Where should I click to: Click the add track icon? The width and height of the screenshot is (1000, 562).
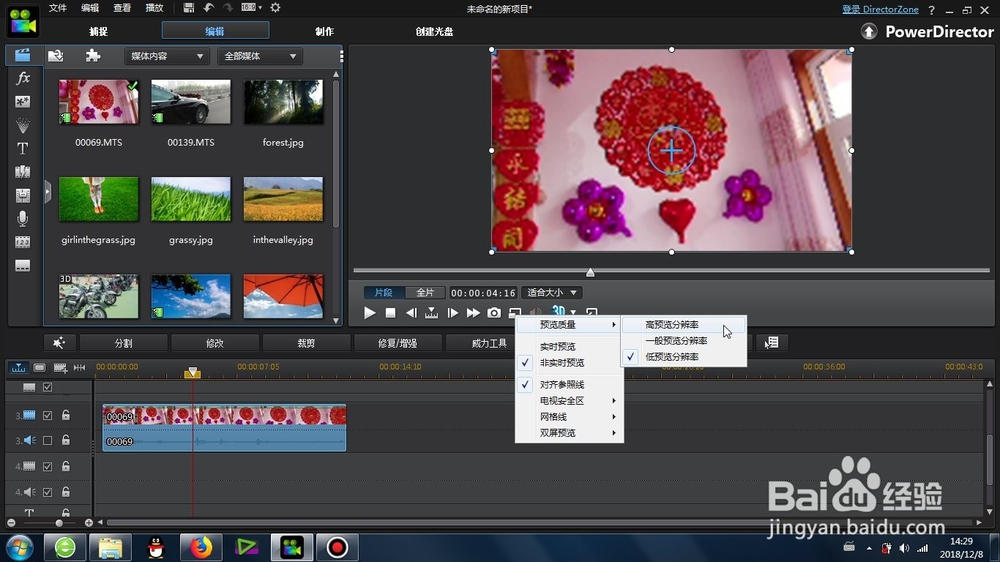coord(60,367)
